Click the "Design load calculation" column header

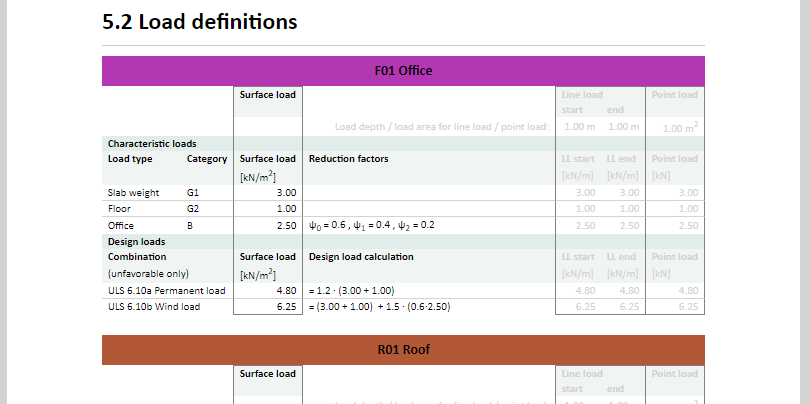[361, 257]
